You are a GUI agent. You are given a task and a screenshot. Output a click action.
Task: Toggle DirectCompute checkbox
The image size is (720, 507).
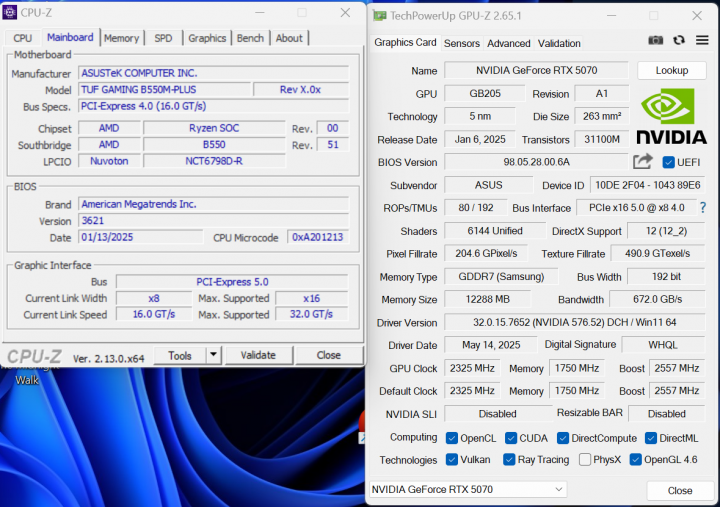(x=562, y=438)
